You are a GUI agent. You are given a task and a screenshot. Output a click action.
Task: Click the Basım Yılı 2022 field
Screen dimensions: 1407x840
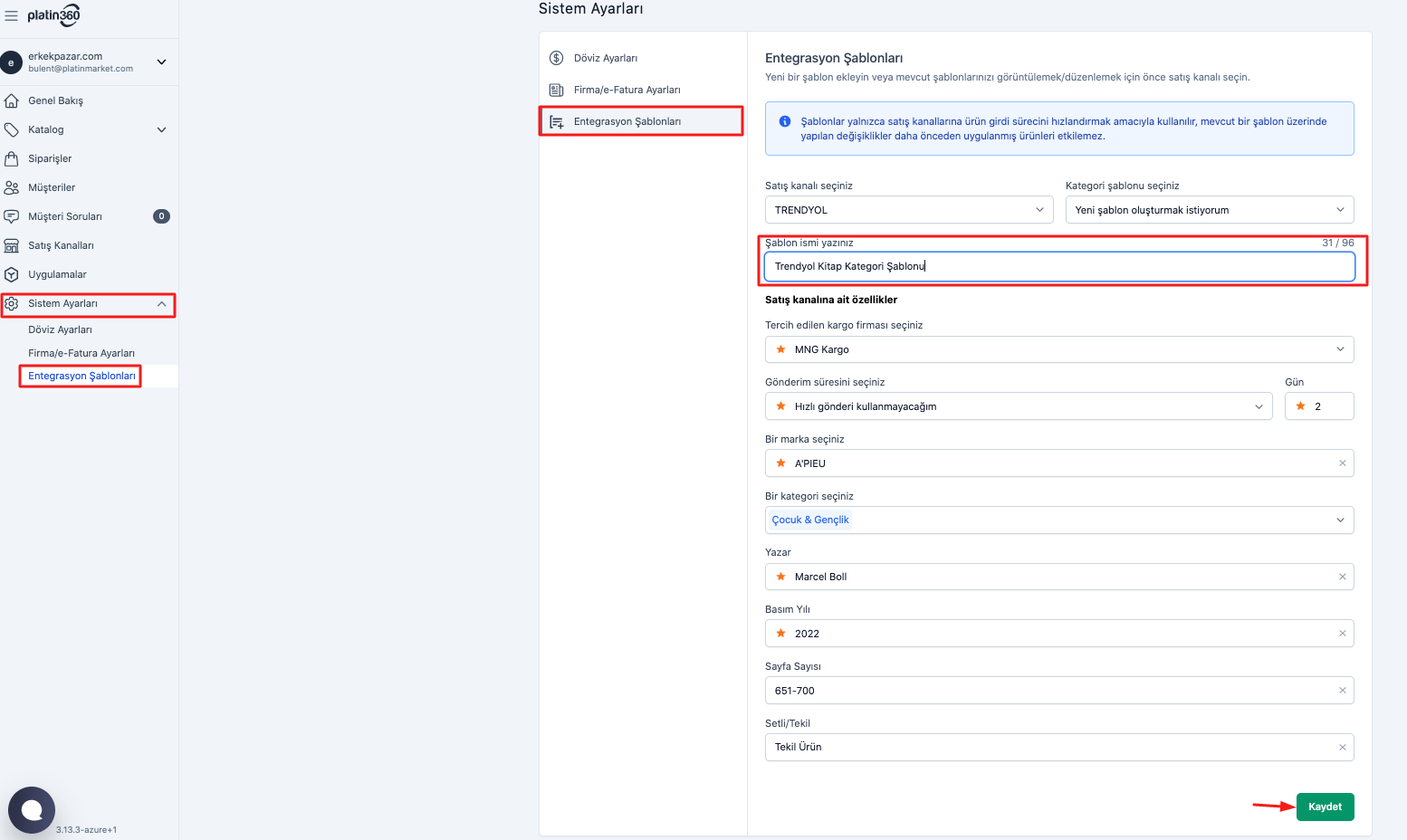click(1059, 634)
